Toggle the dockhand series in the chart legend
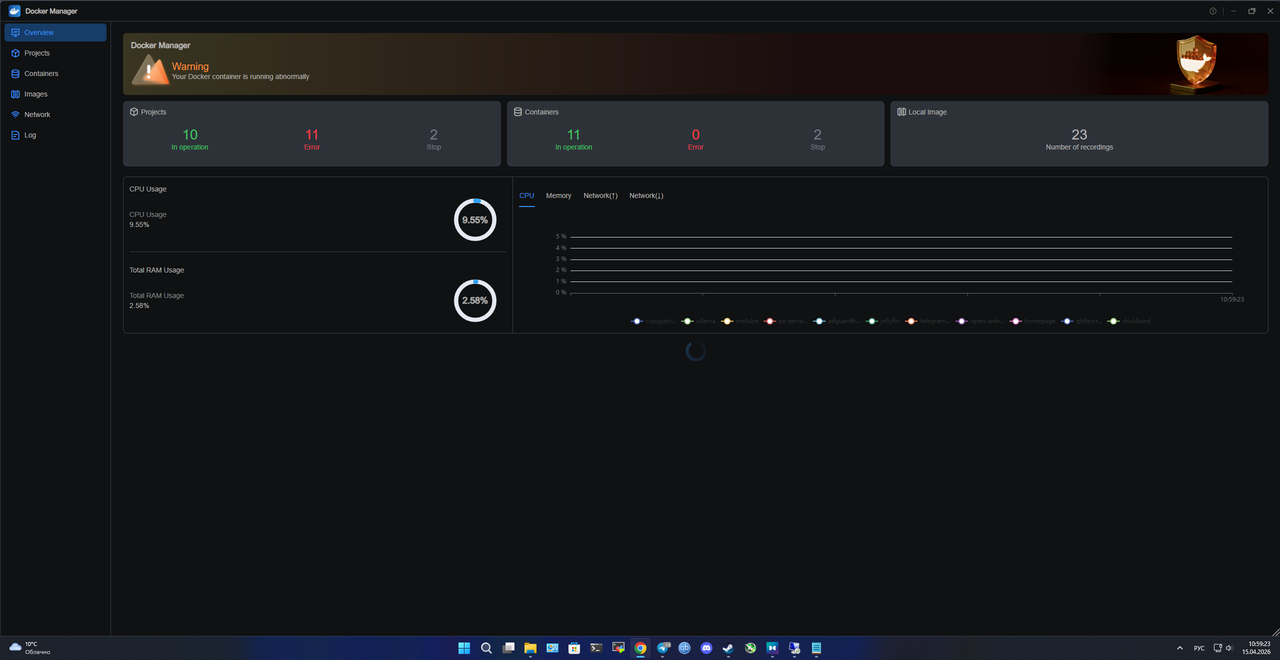 point(1128,321)
